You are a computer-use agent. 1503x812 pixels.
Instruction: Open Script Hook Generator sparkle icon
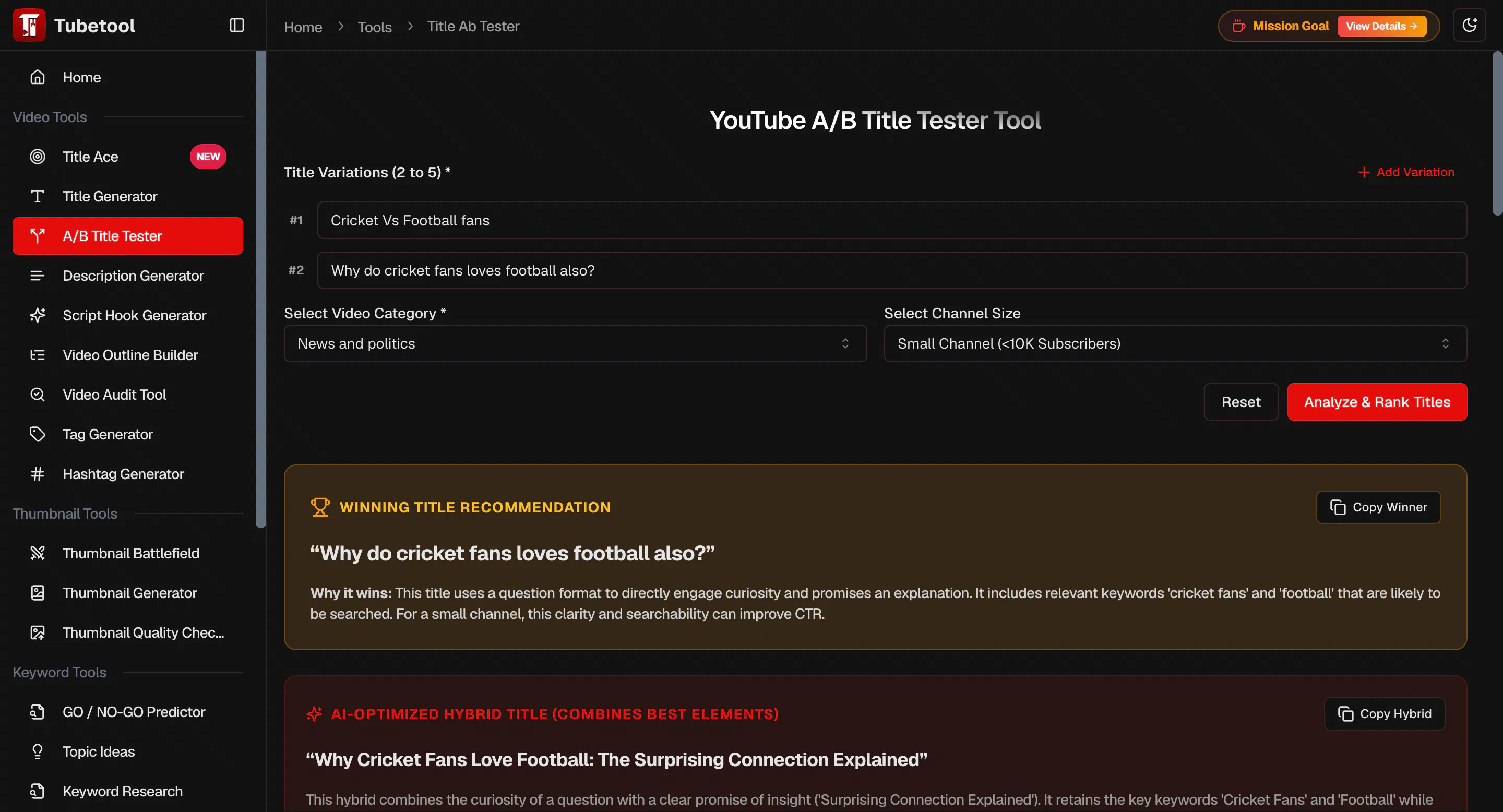pos(38,315)
